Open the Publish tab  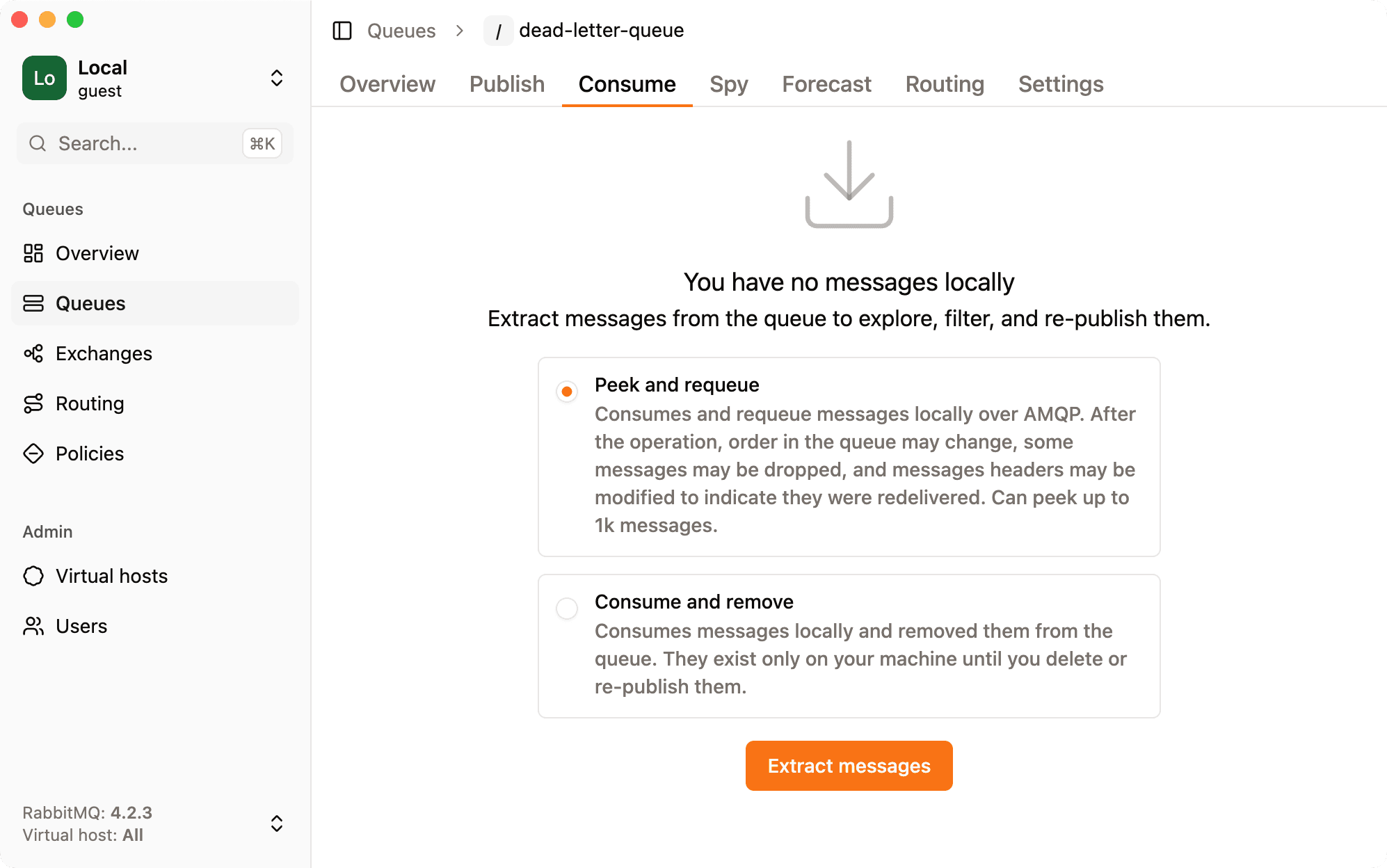[x=506, y=84]
